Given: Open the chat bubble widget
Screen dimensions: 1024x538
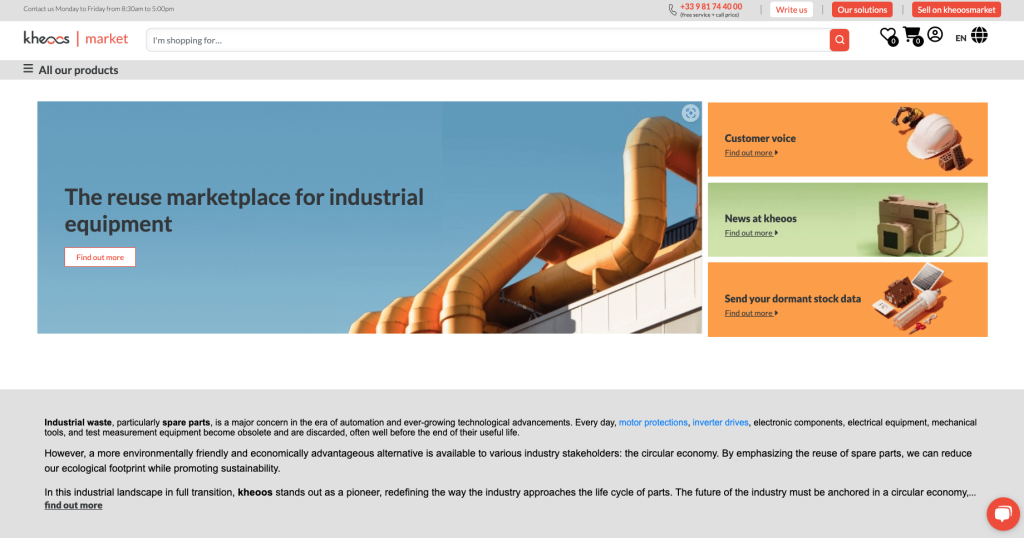Looking at the screenshot, I should 1003,514.
